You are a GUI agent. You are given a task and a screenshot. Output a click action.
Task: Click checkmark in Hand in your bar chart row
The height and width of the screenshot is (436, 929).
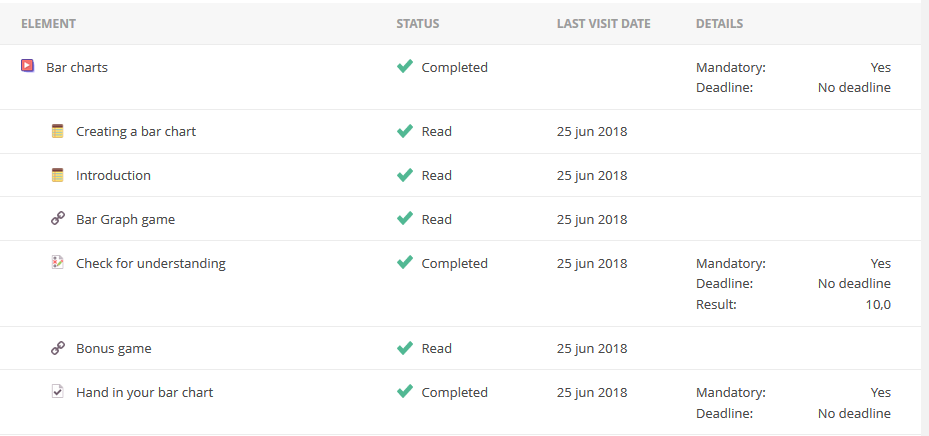tap(405, 392)
